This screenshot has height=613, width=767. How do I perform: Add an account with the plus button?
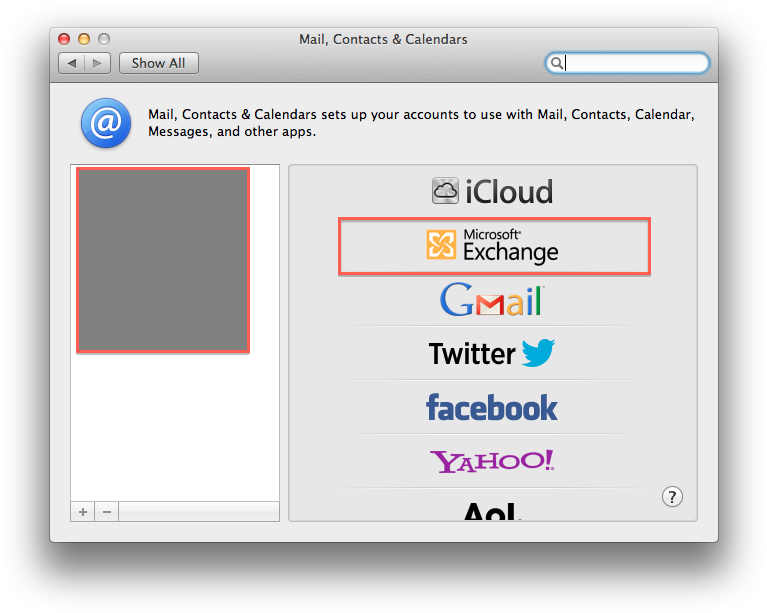click(x=82, y=511)
